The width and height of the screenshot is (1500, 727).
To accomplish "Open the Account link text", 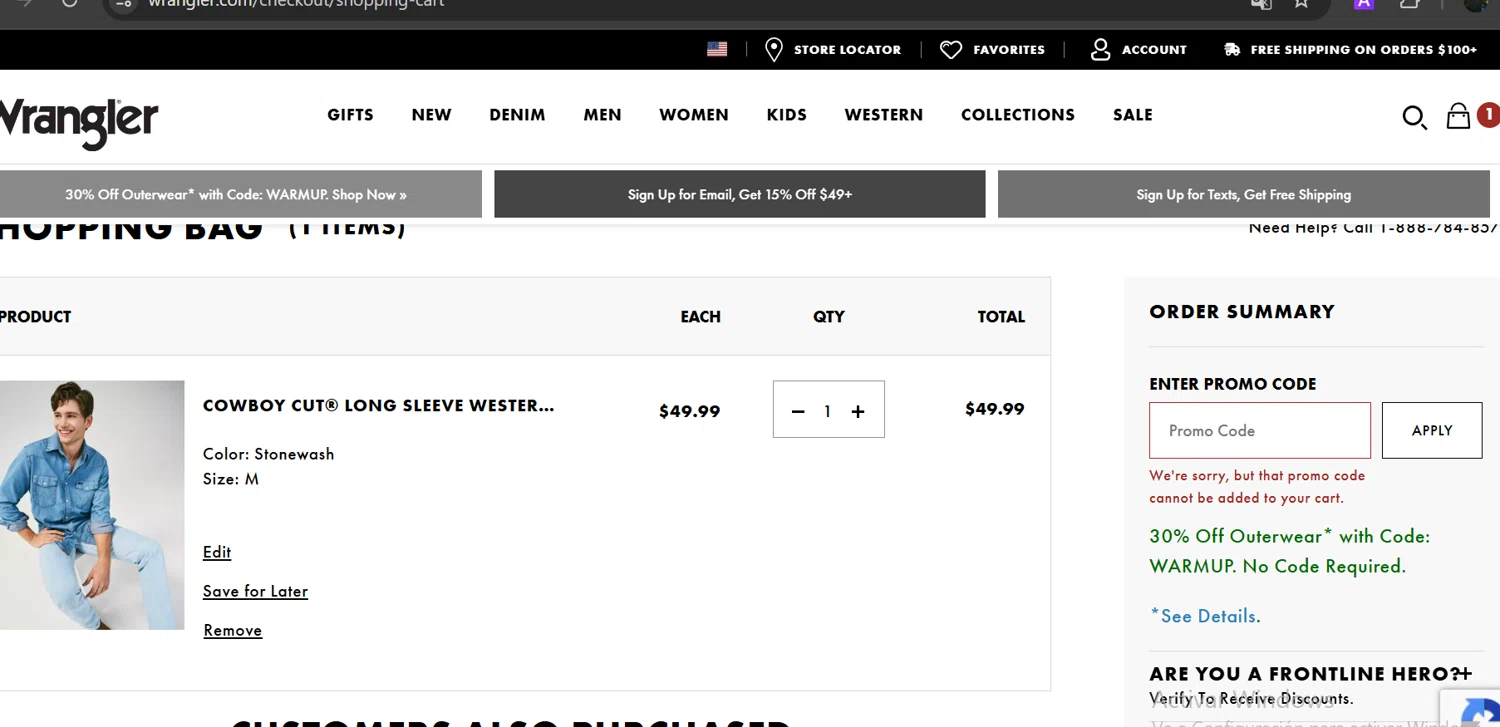I will (1154, 50).
